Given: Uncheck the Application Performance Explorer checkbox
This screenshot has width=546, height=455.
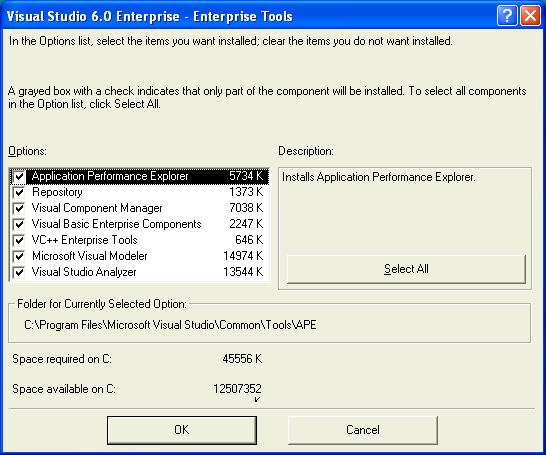Looking at the screenshot, I should point(19,176).
